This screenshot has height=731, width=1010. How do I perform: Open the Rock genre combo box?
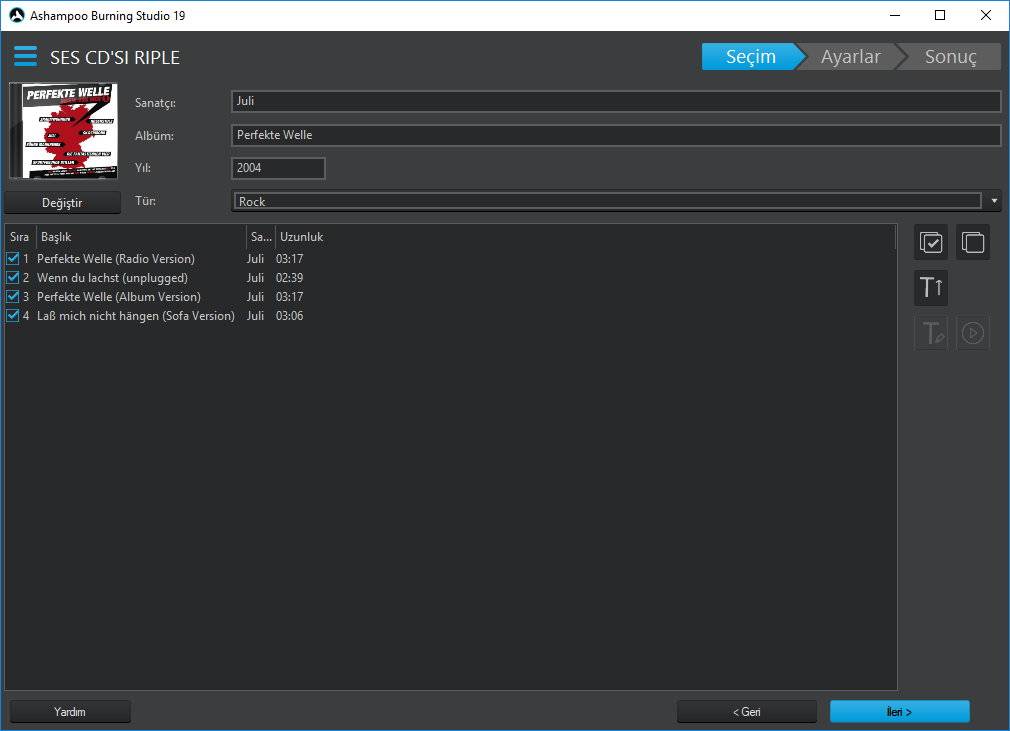[x=607, y=201]
